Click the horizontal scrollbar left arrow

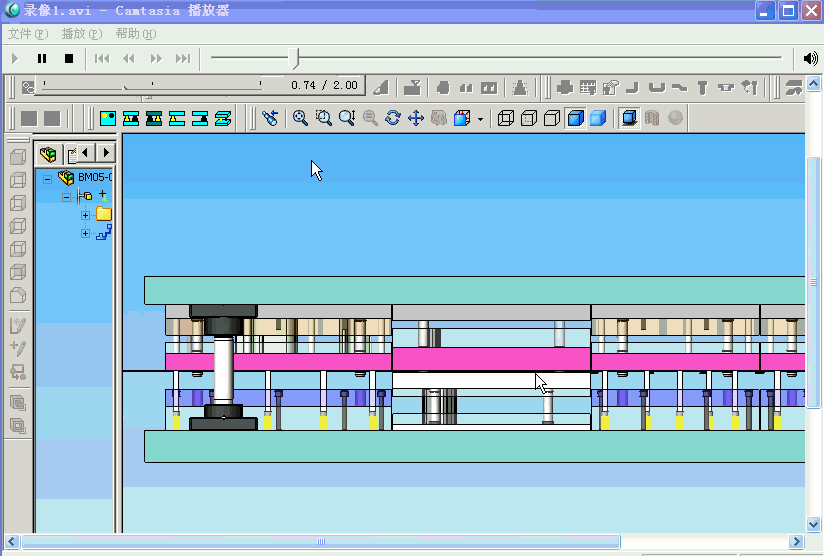pyautogui.click(x=12, y=541)
